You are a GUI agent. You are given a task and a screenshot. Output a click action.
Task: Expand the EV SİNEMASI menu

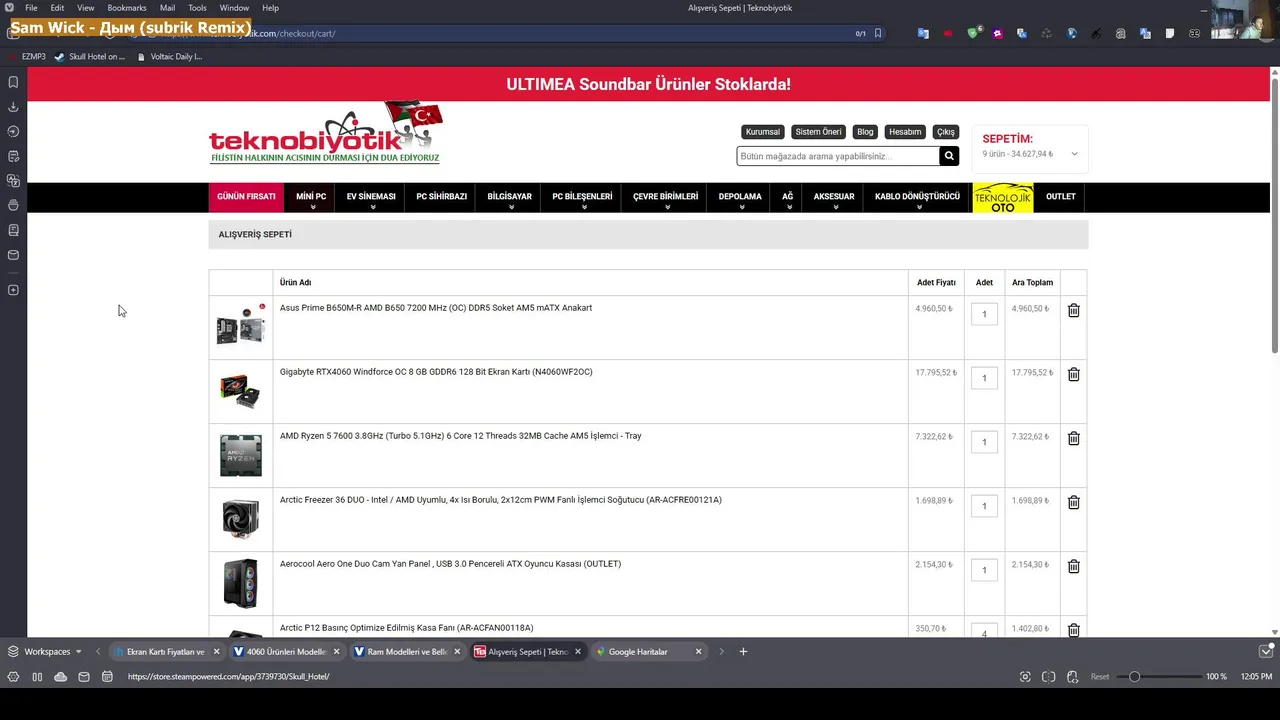pos(371,198)
